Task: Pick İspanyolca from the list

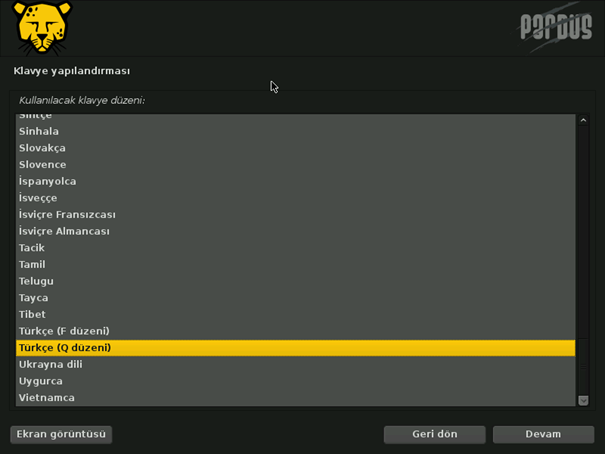Action: click(x=47, y=181)
